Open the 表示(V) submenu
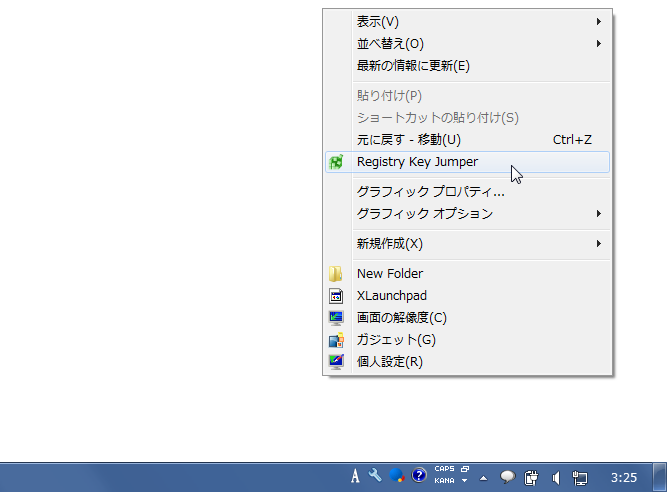The height and width of the screenshot is (492, 667). pyautogui.click(x=467, y=22)
